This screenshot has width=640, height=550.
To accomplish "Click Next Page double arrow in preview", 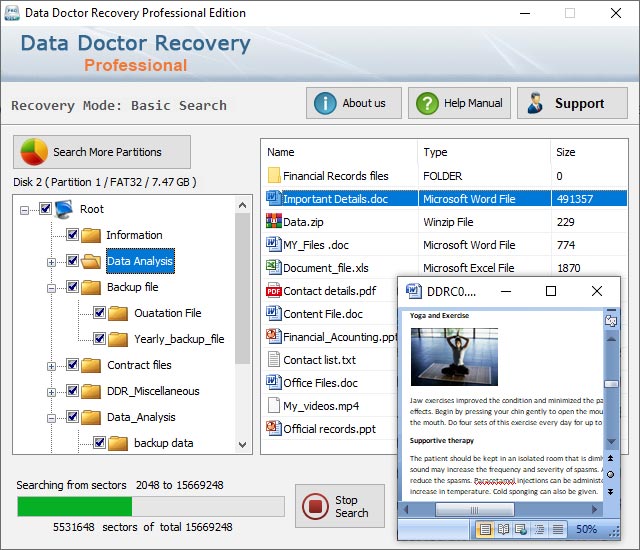I will click(x=610, y=491).
